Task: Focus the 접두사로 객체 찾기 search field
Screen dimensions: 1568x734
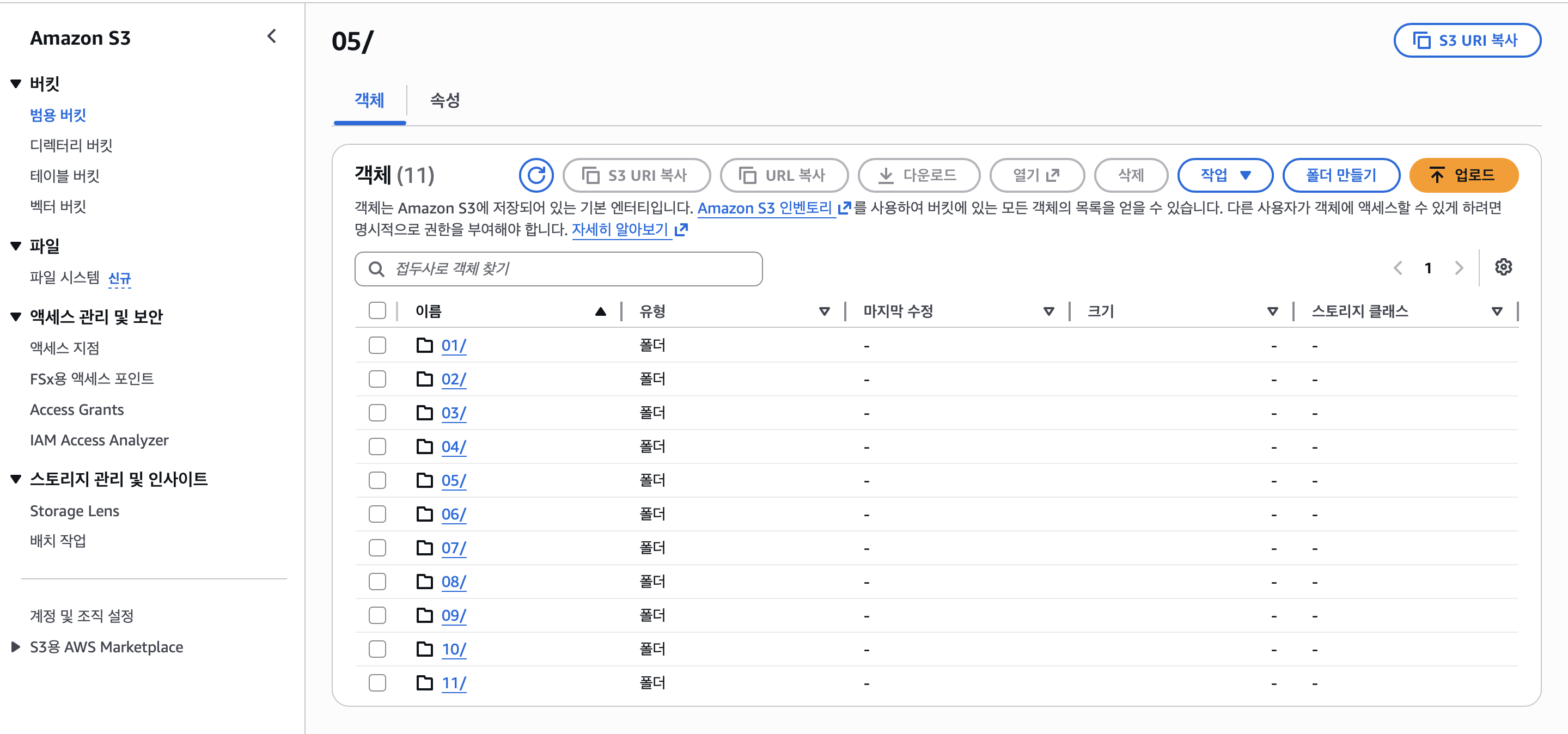Action: (x=558, y=269)
